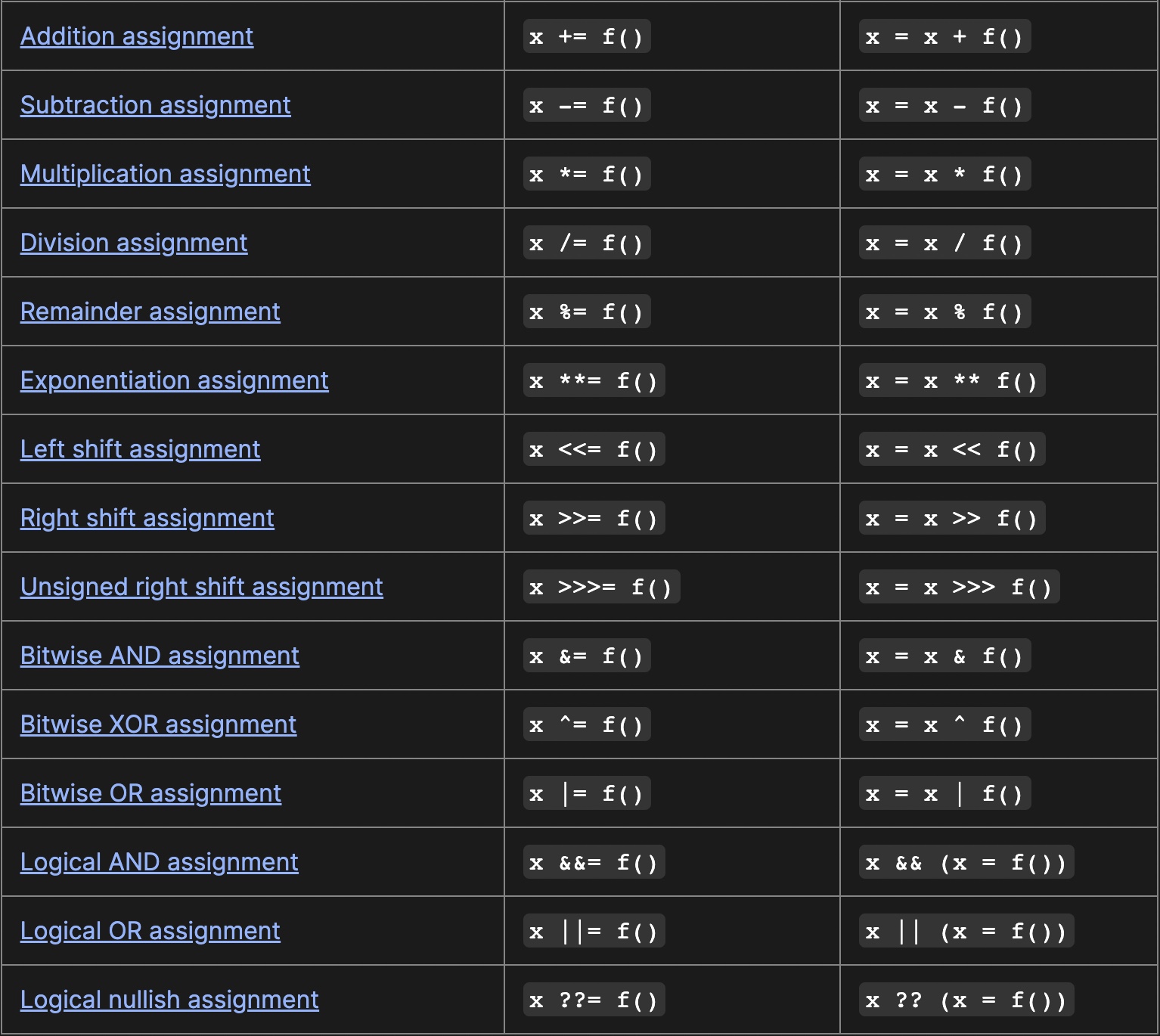This screenshot has height=1036, width=1160.
Task: Click the "x += f()" code snippet
Action: (x=586, y=36)
